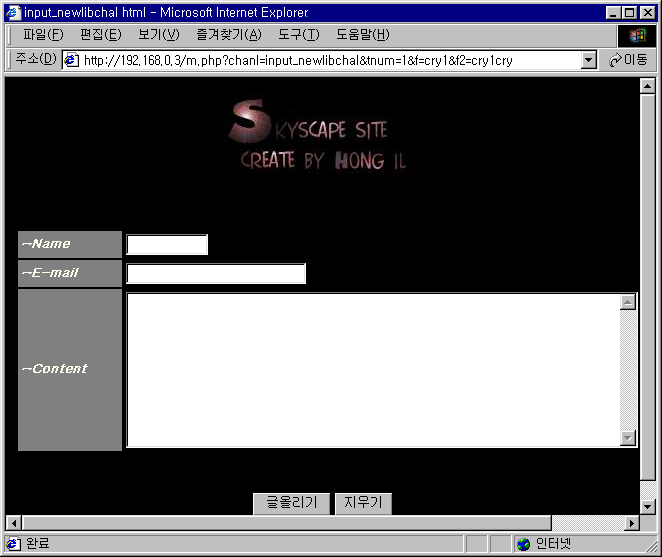Click the Content textarea scroll up arrow

tap(628, 302)
